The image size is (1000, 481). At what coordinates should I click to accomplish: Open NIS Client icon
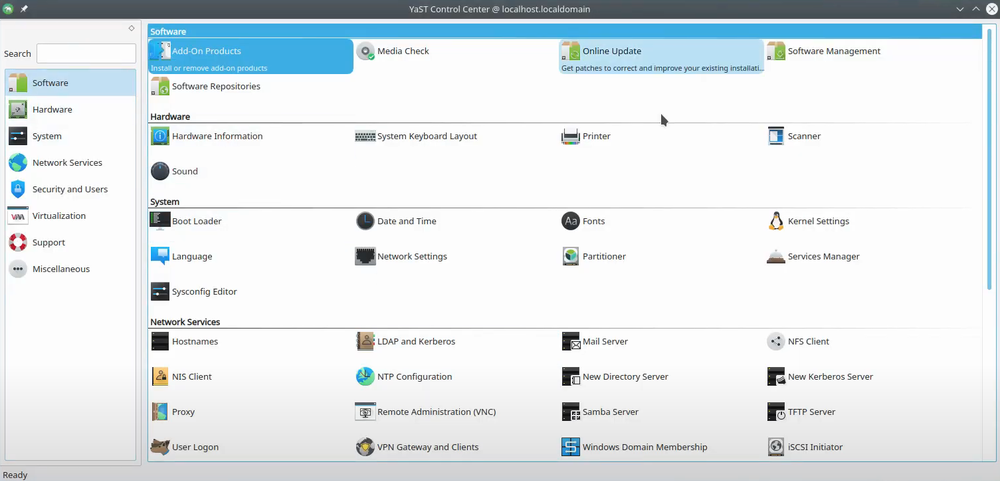coord(160,376)
